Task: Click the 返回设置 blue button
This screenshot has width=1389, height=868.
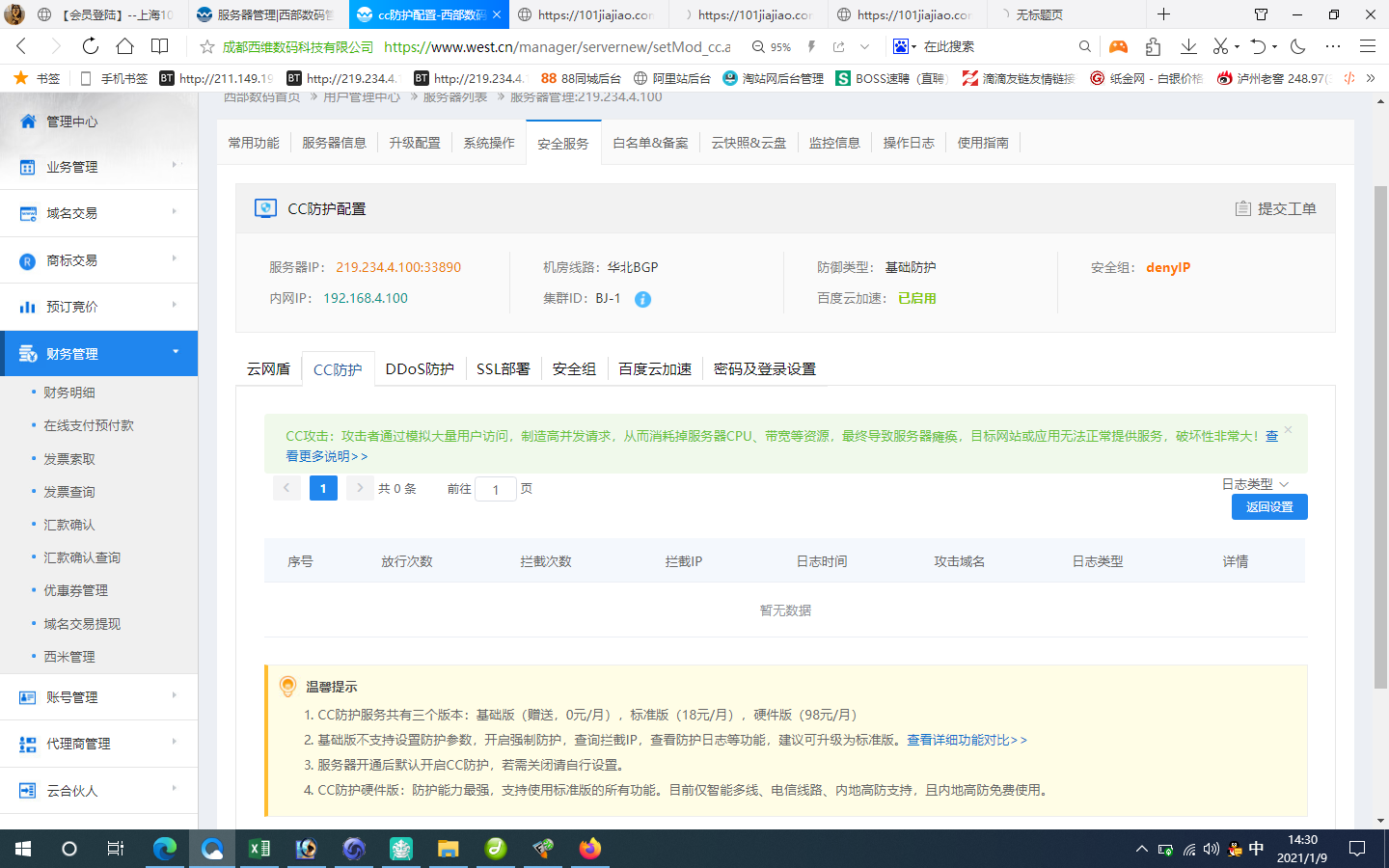Action: click(x=1269, y=506)
